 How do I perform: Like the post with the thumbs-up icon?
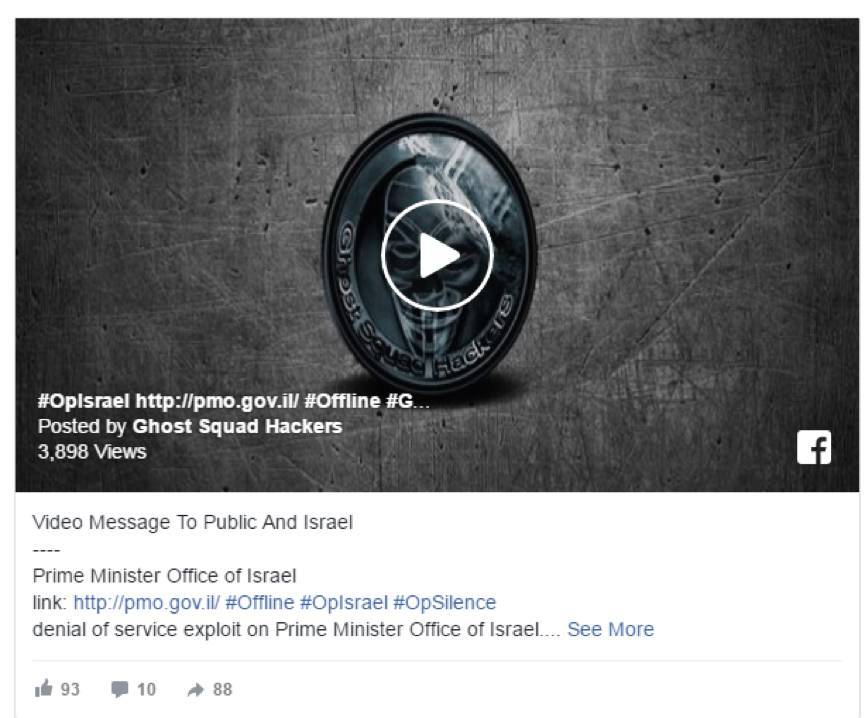[x=43, y=689]
